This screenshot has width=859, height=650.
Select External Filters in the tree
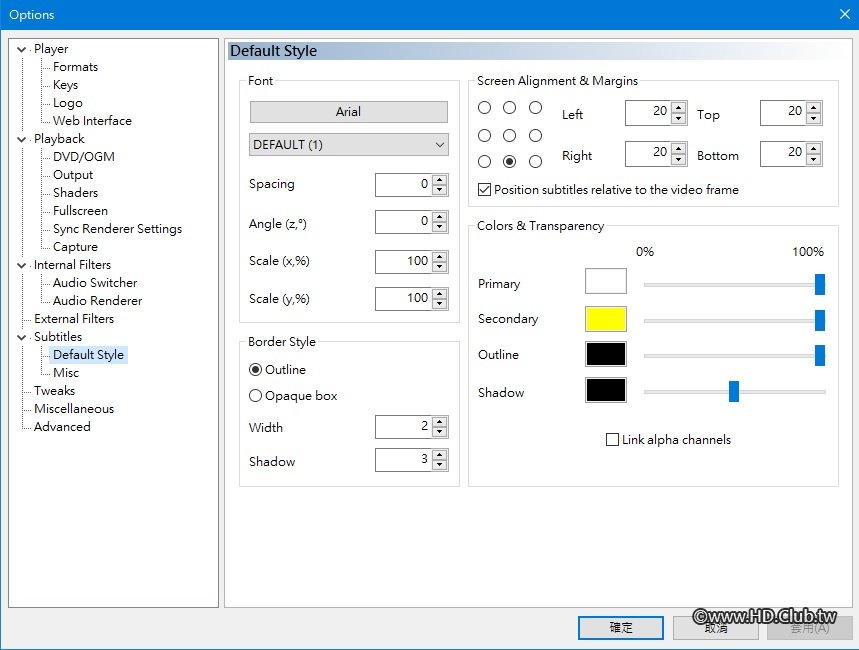pyautogui.click(x=73, y=319)
